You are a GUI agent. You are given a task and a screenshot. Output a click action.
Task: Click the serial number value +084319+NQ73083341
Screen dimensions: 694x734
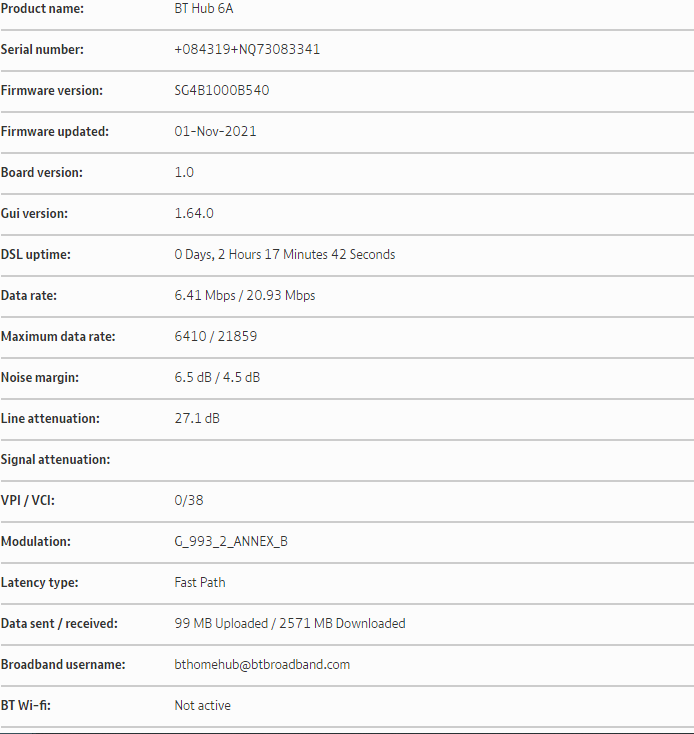(x=247, y=49)
